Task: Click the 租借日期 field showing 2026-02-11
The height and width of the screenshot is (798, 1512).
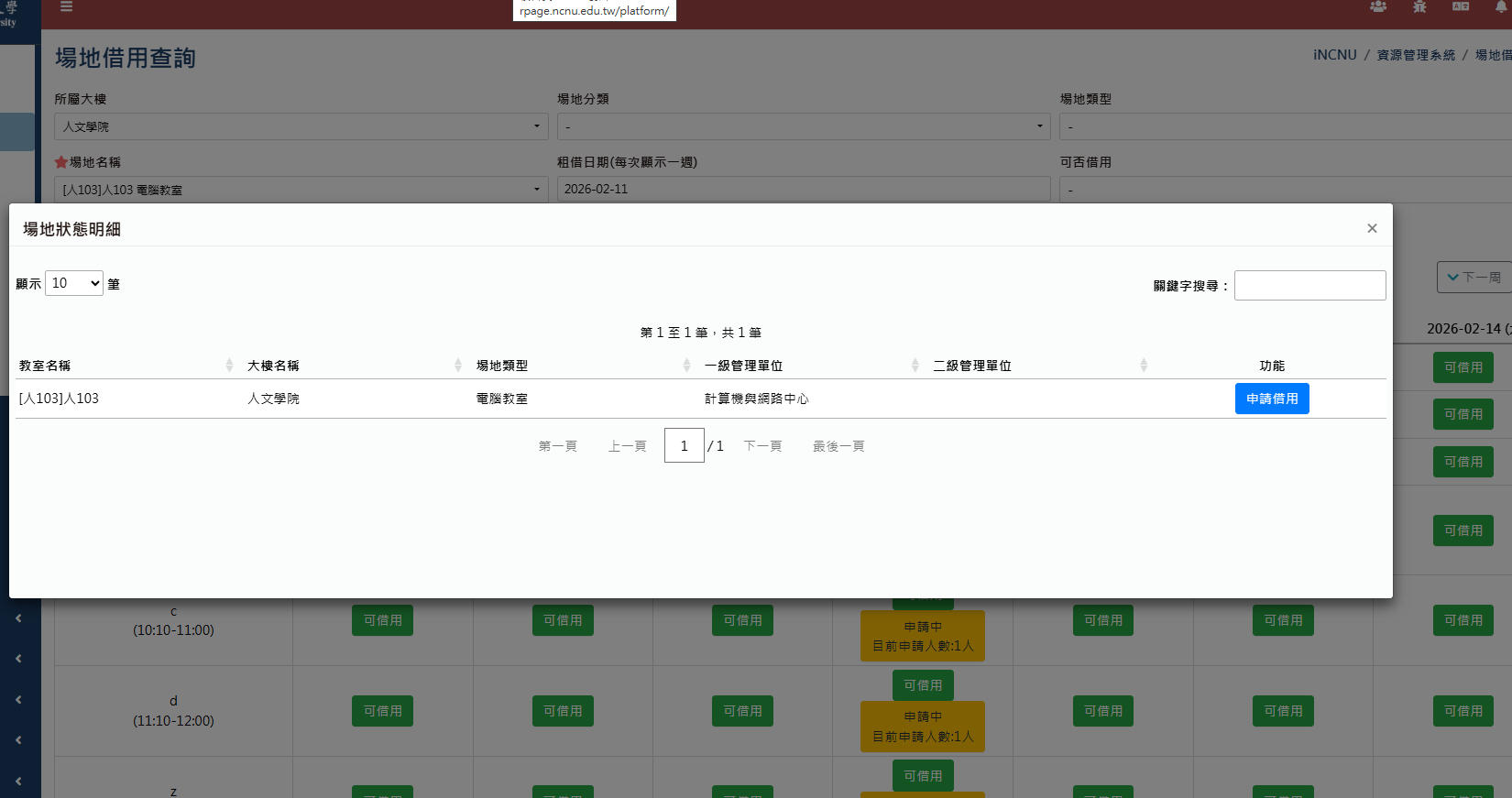Action: pos(804,189)
